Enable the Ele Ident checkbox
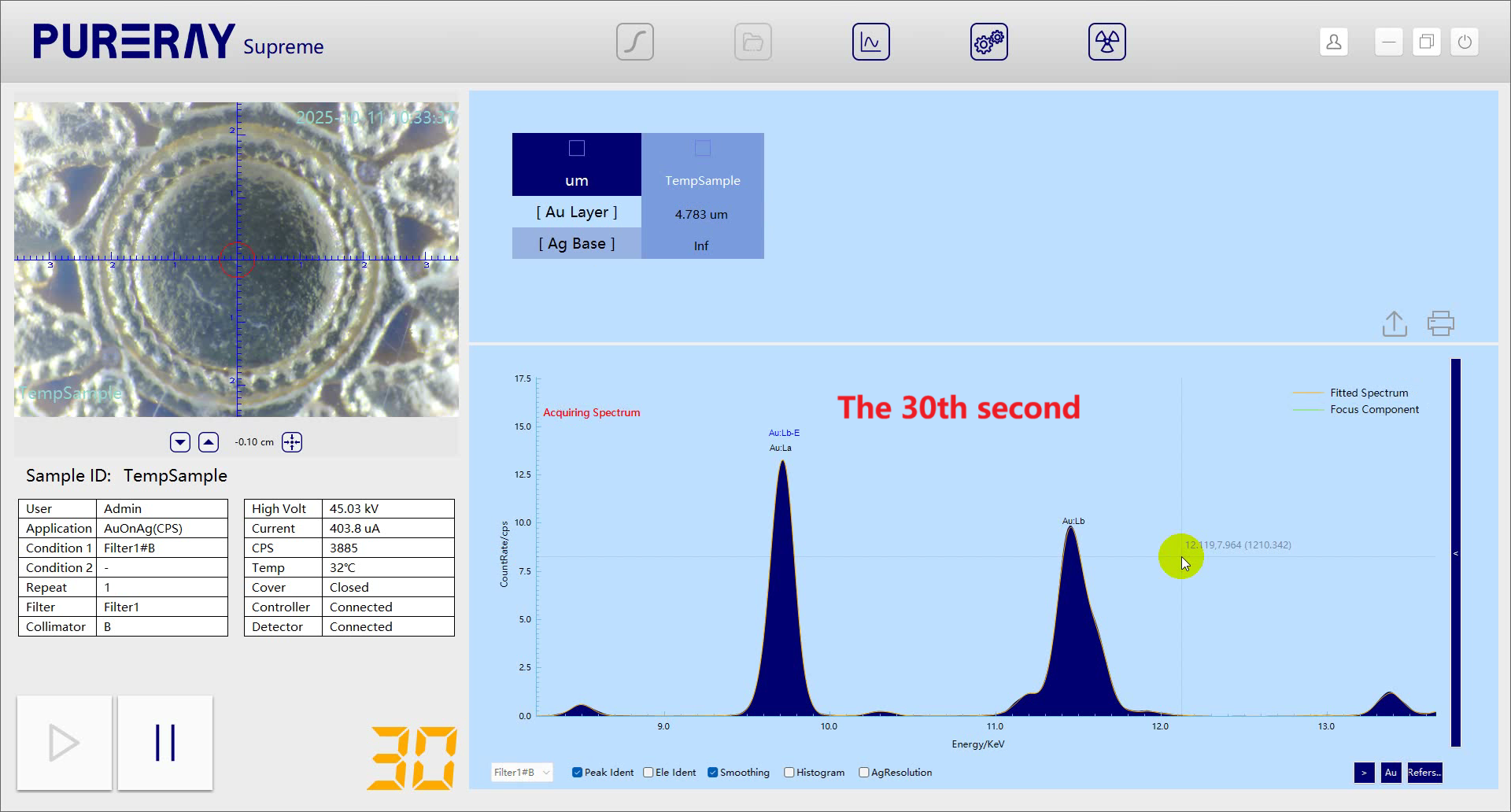 (648, 773)
